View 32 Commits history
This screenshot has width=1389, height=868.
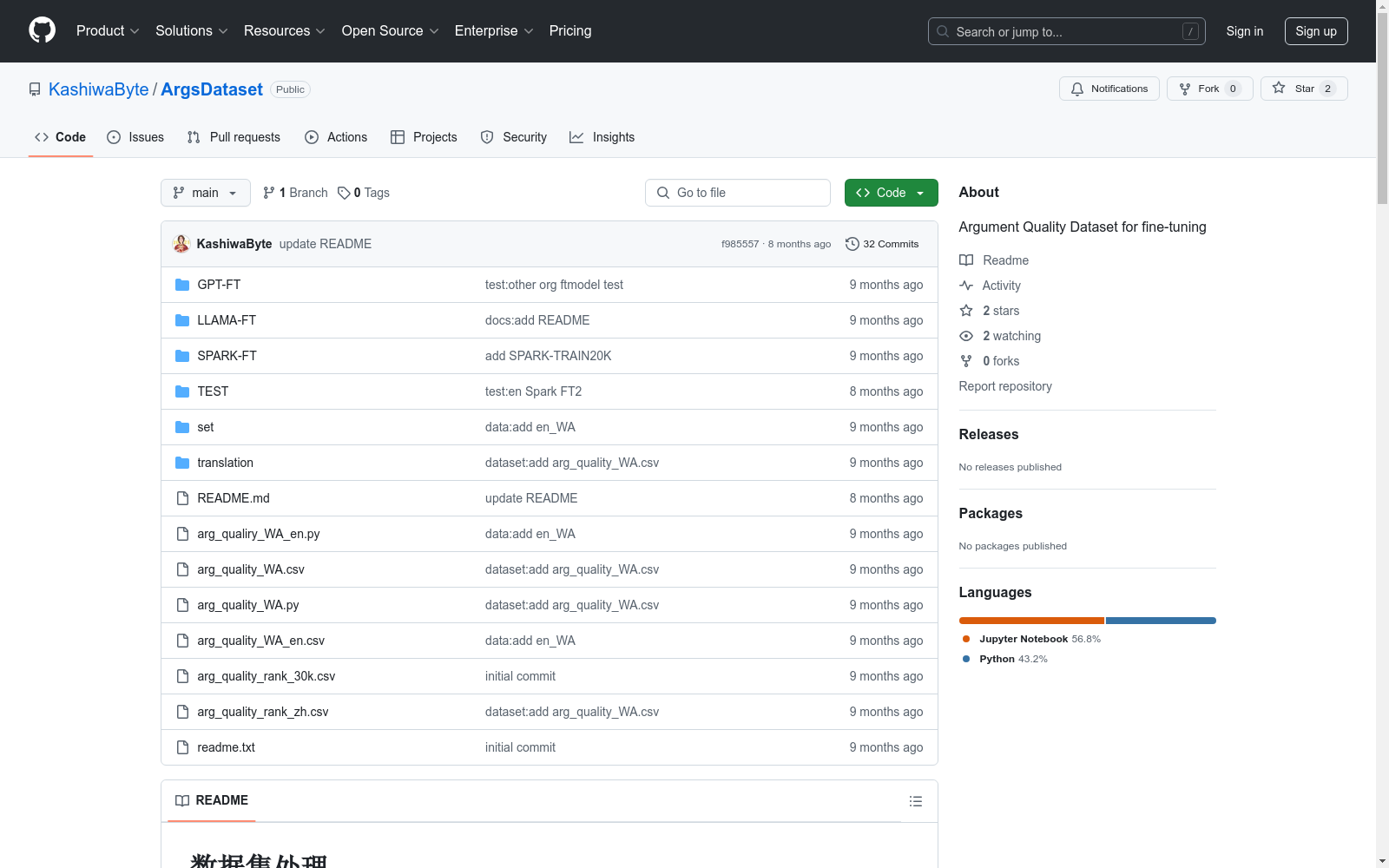[882, 244]
